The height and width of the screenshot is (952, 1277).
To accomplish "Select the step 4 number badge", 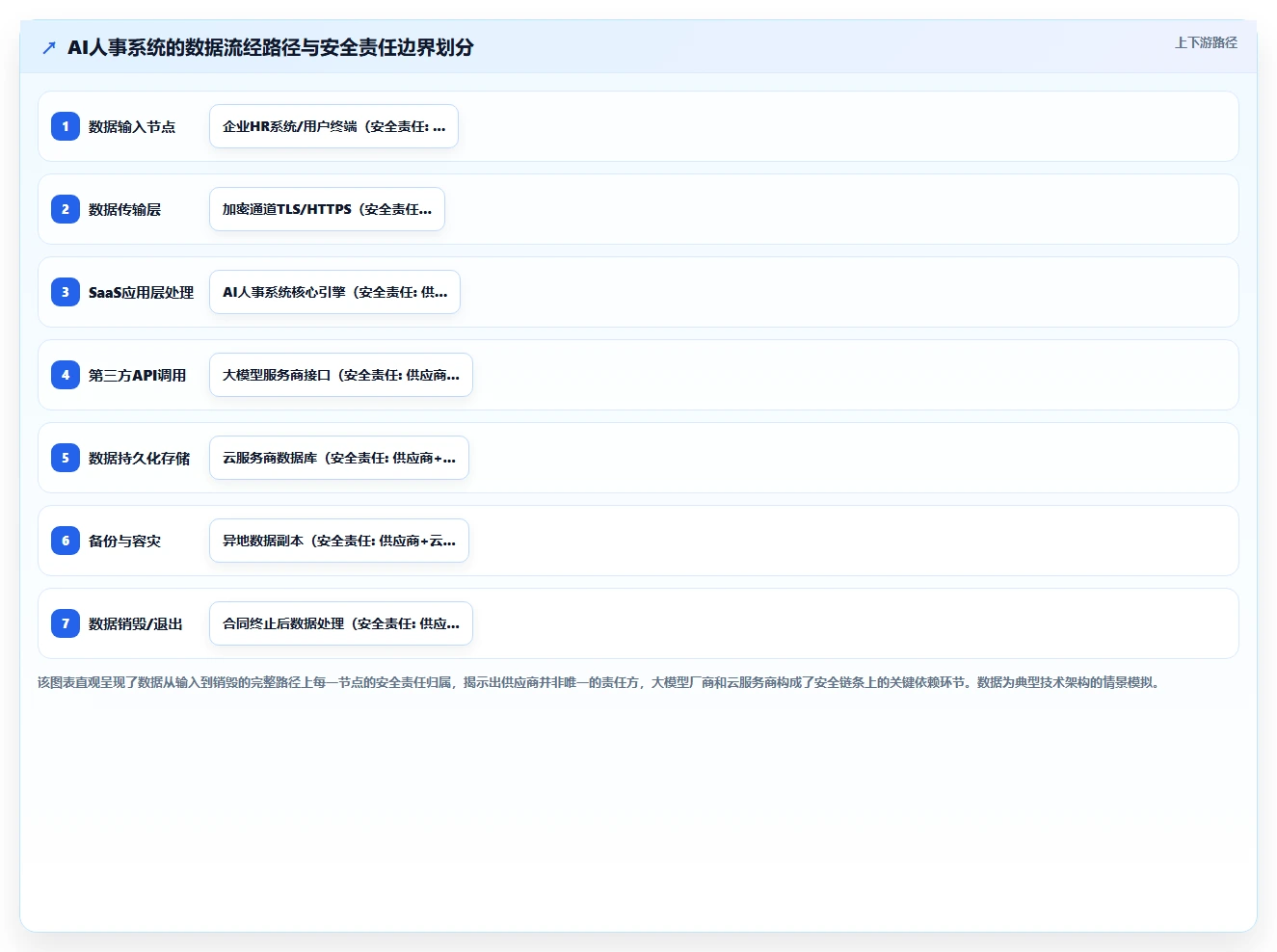I will tap(66, 375).
